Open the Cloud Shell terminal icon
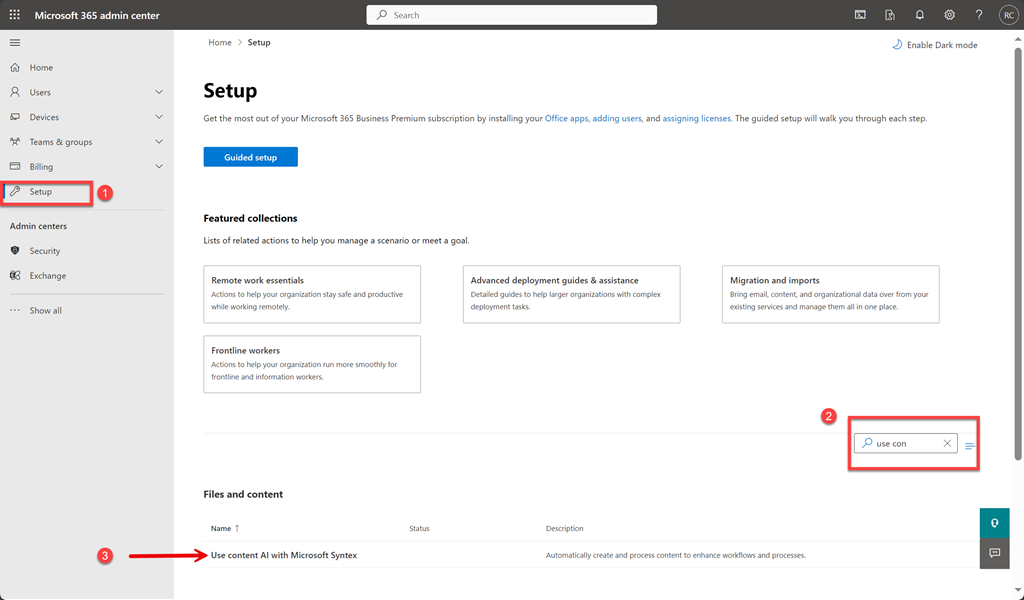 [x=860, y=15]
